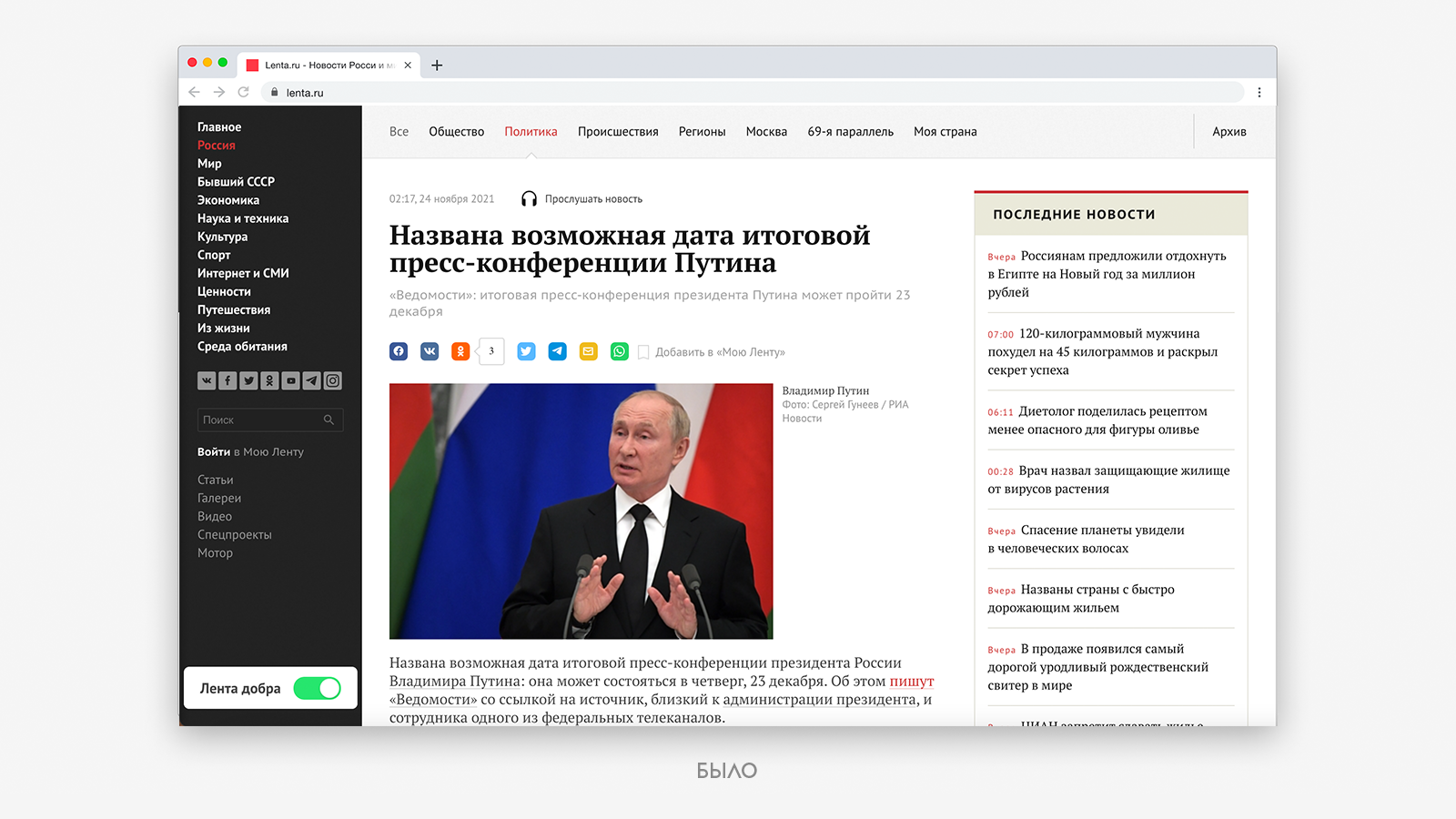The width and height of the screenshot is (1456, 819).
Task: Open the «Архив» link
Action: point(1229,132)
